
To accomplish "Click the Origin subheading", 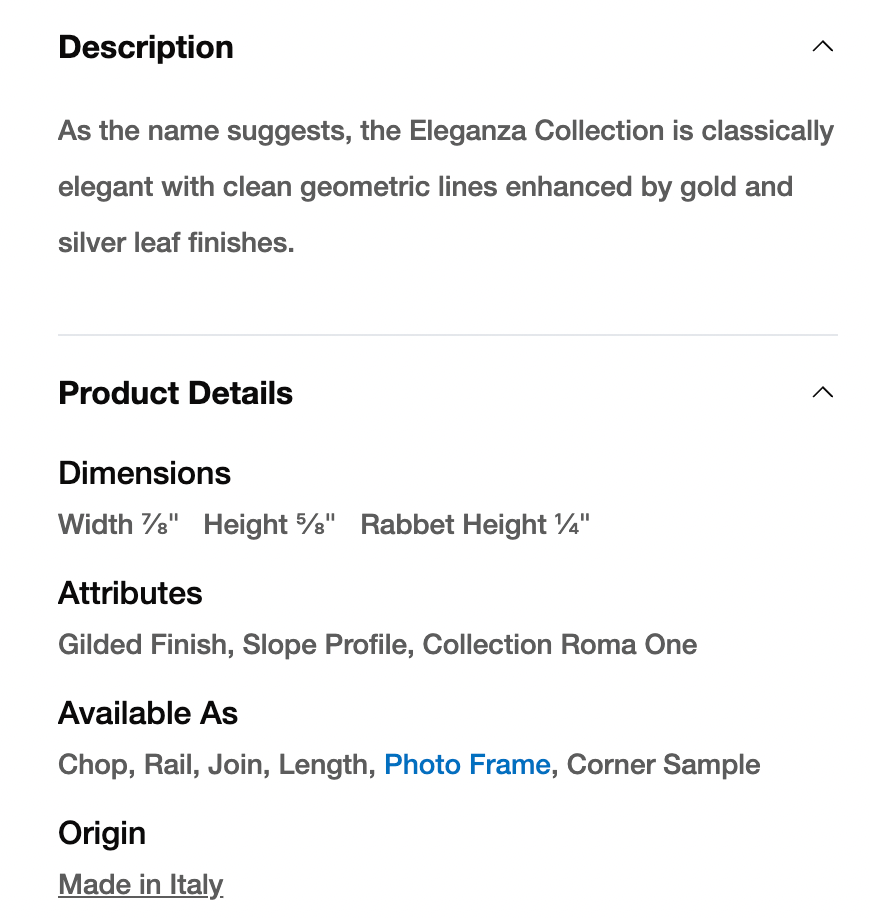I will pos(102,833).
